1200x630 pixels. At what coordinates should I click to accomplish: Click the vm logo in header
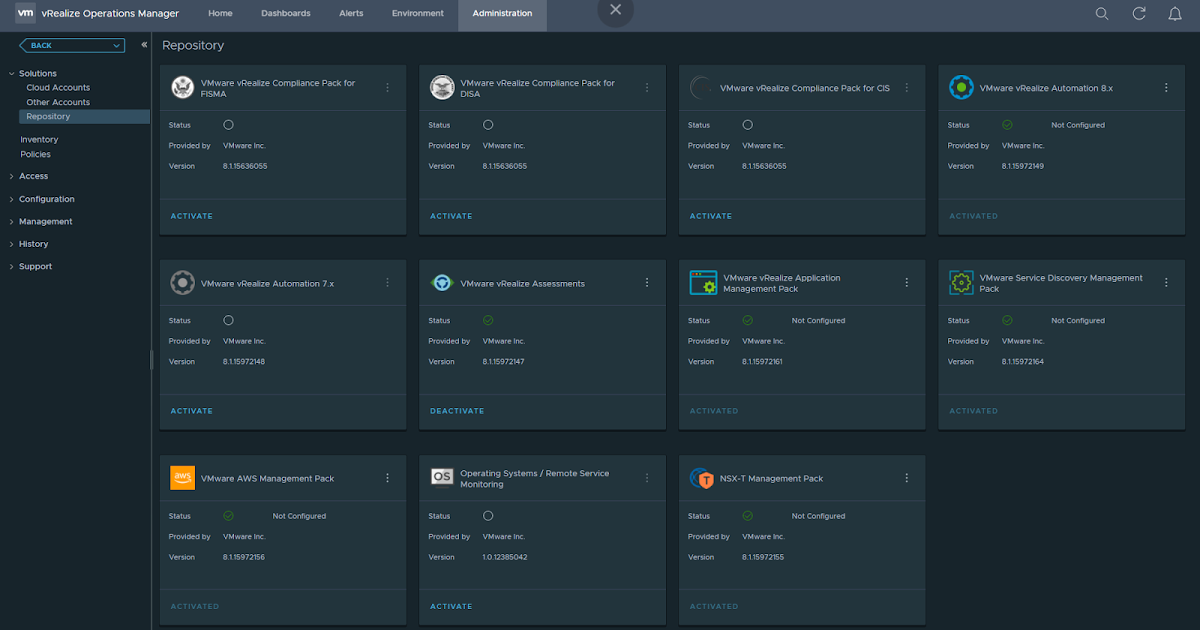pos(25,13)
